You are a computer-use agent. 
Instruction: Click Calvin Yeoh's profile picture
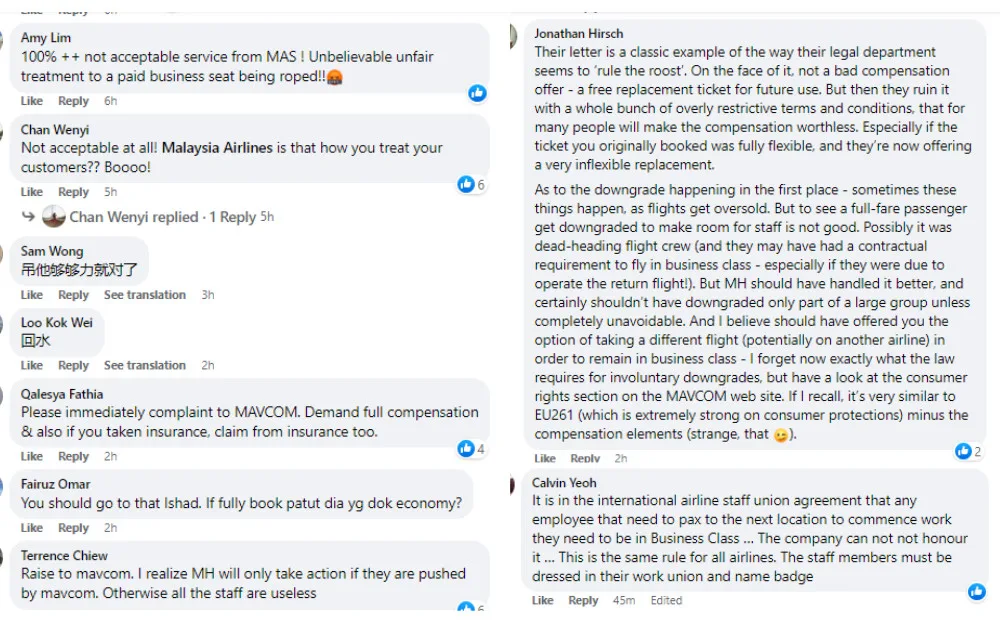coord(512,485)
